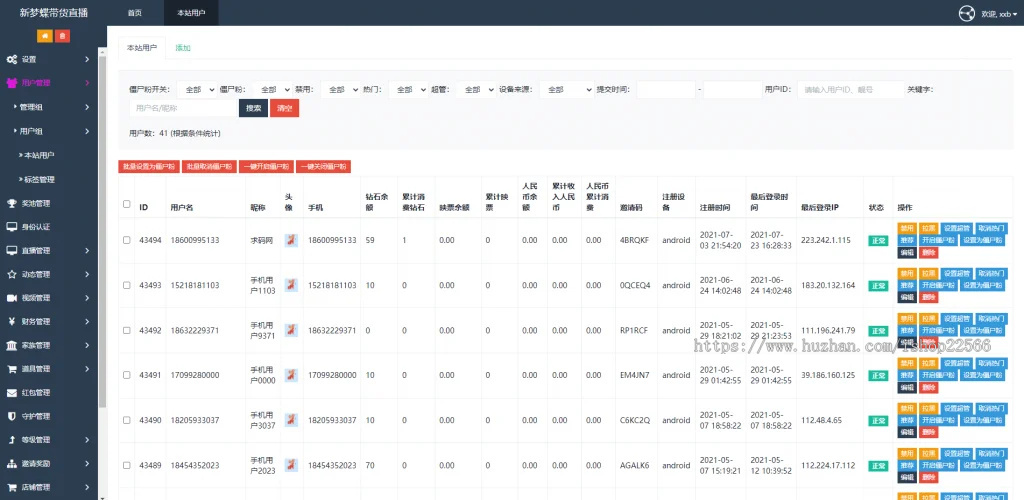Open avatar image of user 43493
This screenshot has width=1024, height=500.
[291, 285]
